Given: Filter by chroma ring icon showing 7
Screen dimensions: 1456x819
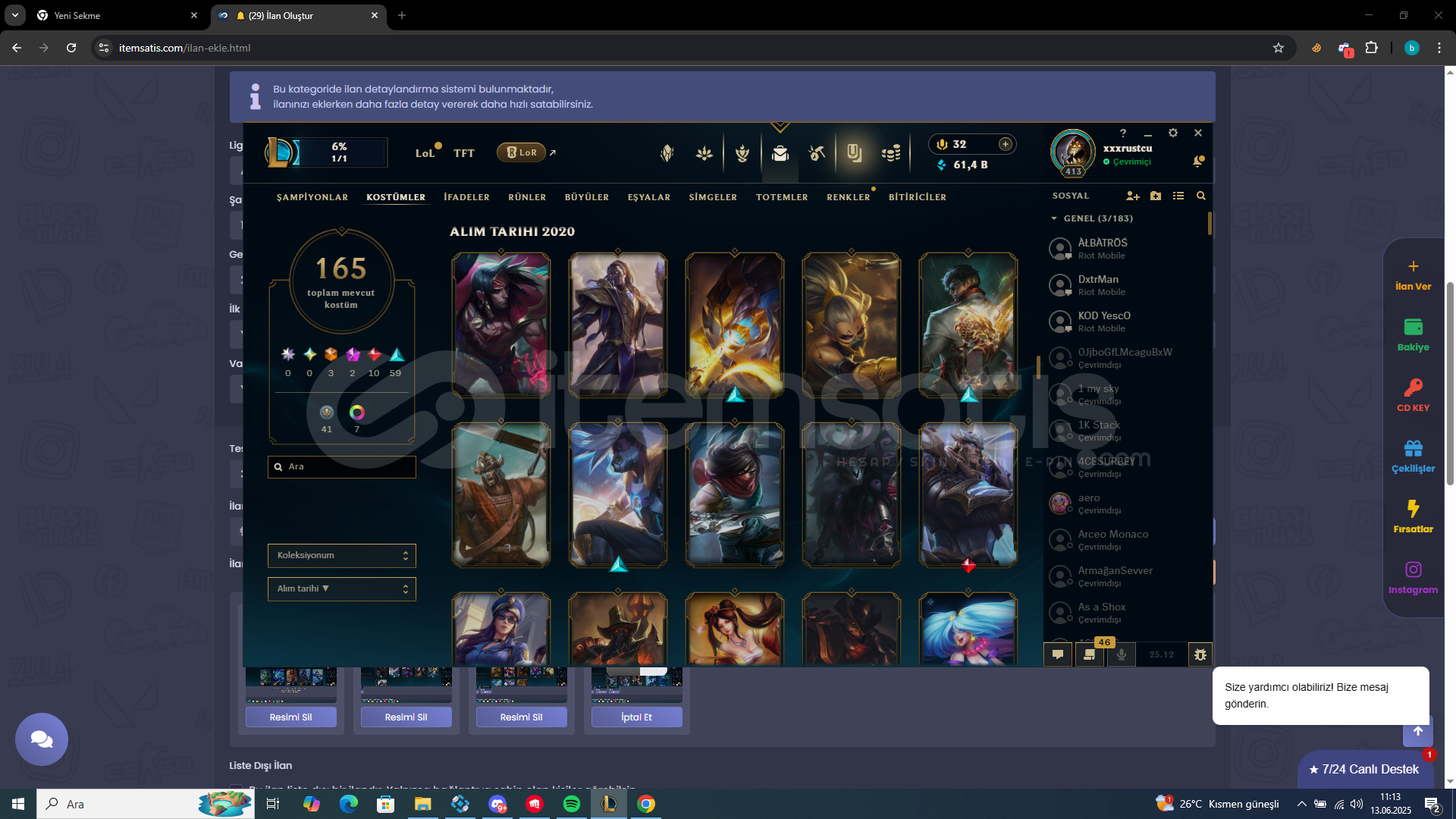Looking at the screenshot, I should [x=357, y=413].
